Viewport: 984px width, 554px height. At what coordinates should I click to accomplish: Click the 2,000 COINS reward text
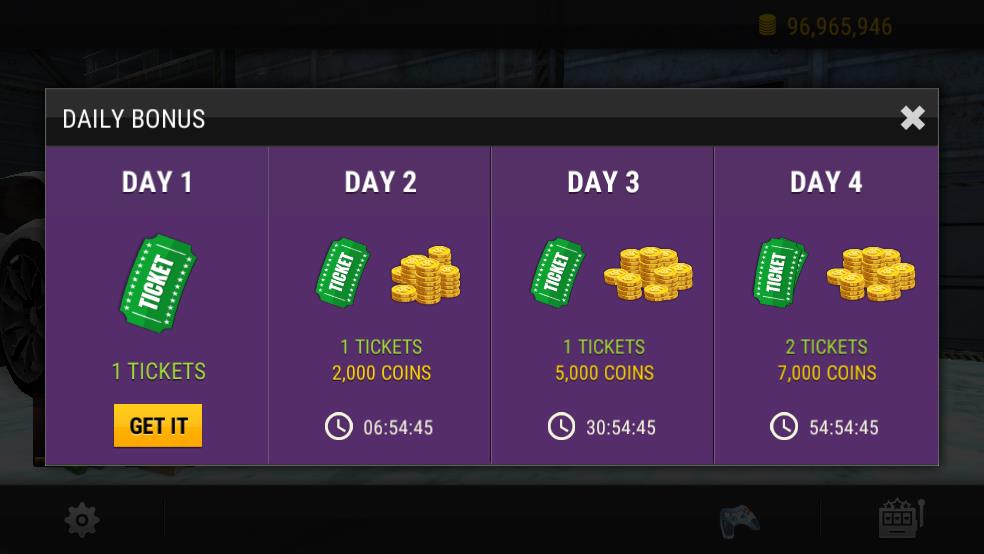[381, 373]
